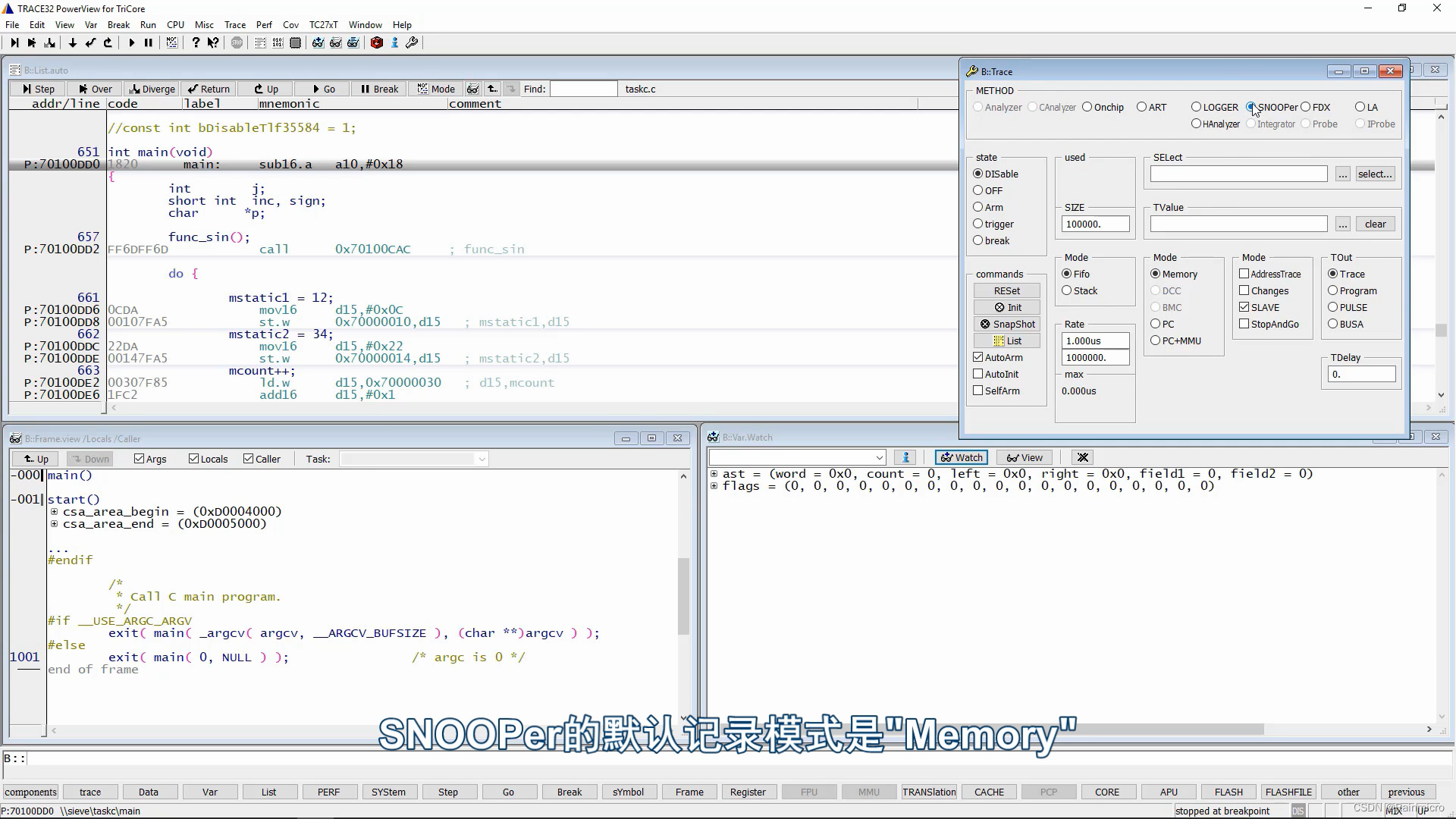The width and height of the screenshot is (1456, 819).
Task: Open the register chip icon in toolbar
Action: (x=295, y=43)
